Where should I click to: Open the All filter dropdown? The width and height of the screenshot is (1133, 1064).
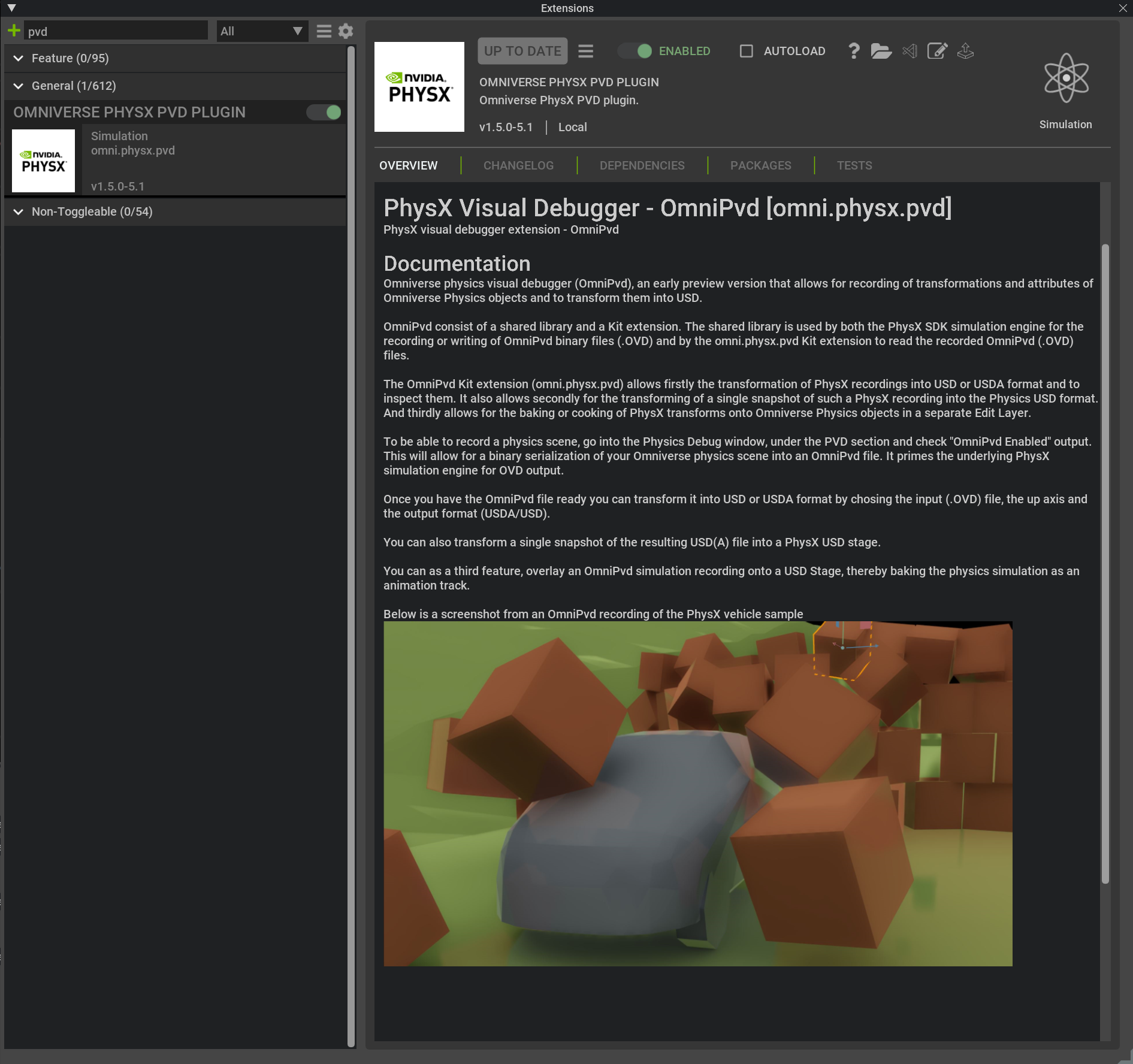tap(262, 31)
